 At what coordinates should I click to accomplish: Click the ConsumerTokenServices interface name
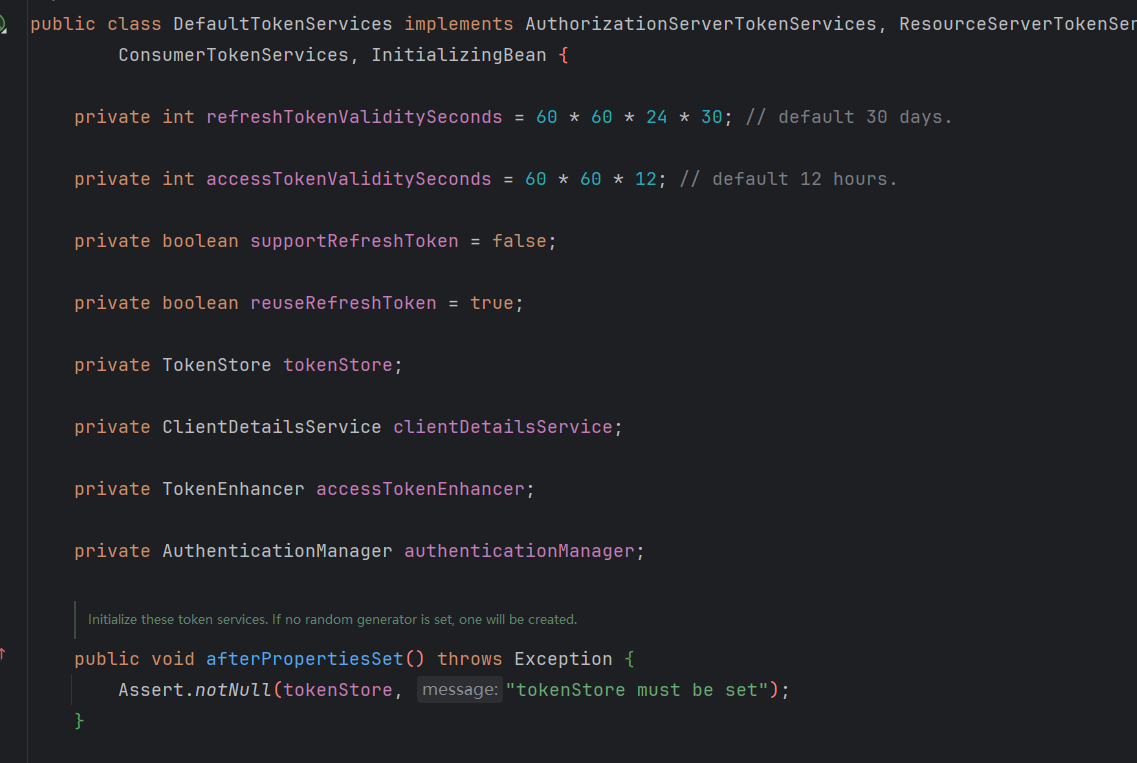coord(233,55)
